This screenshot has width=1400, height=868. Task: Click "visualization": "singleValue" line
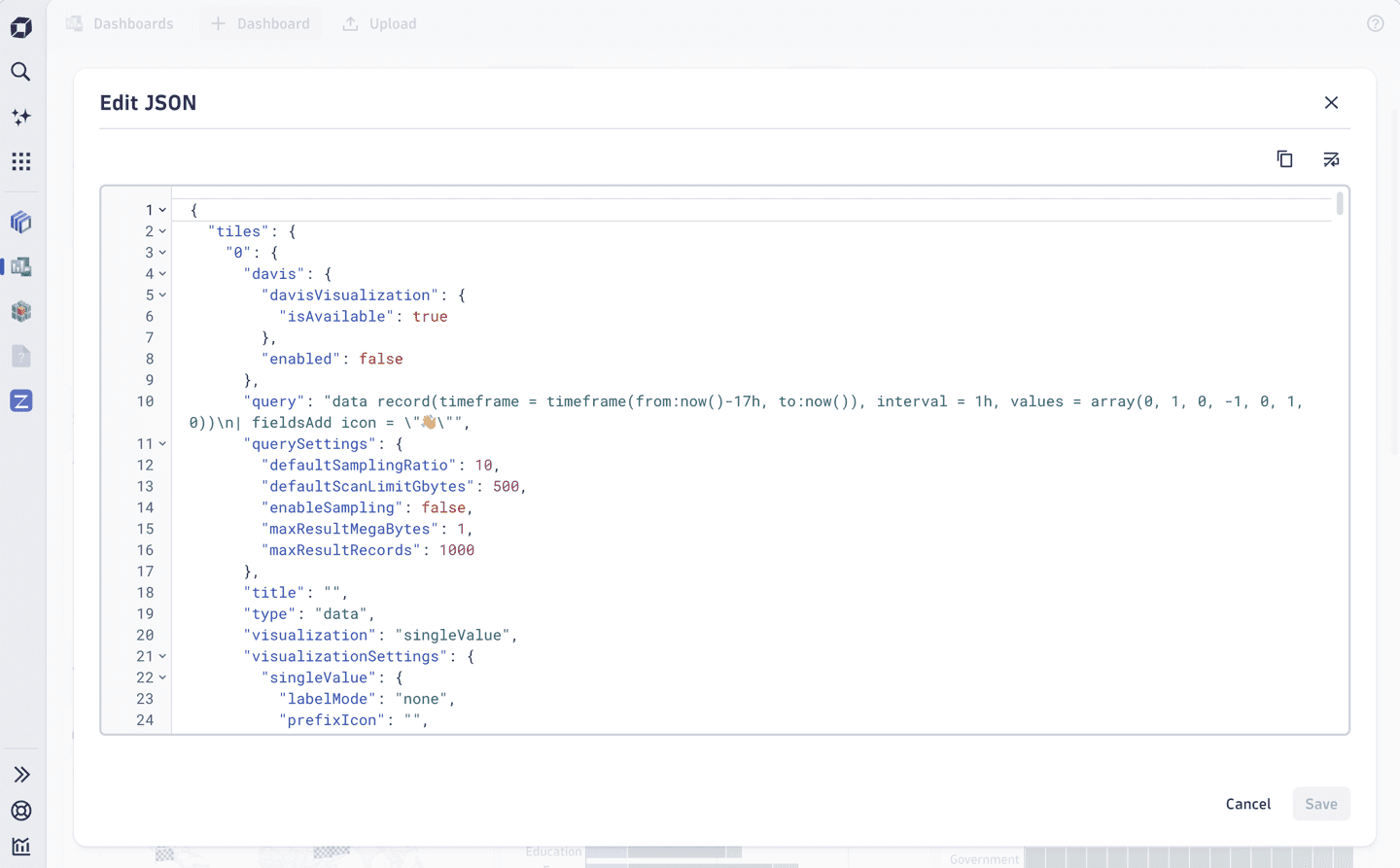(x=380, y=635)
